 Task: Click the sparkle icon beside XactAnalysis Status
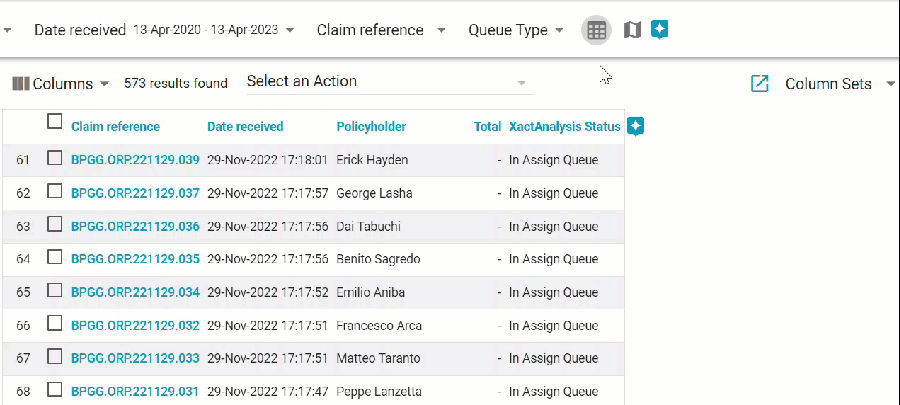coord(635,126)
